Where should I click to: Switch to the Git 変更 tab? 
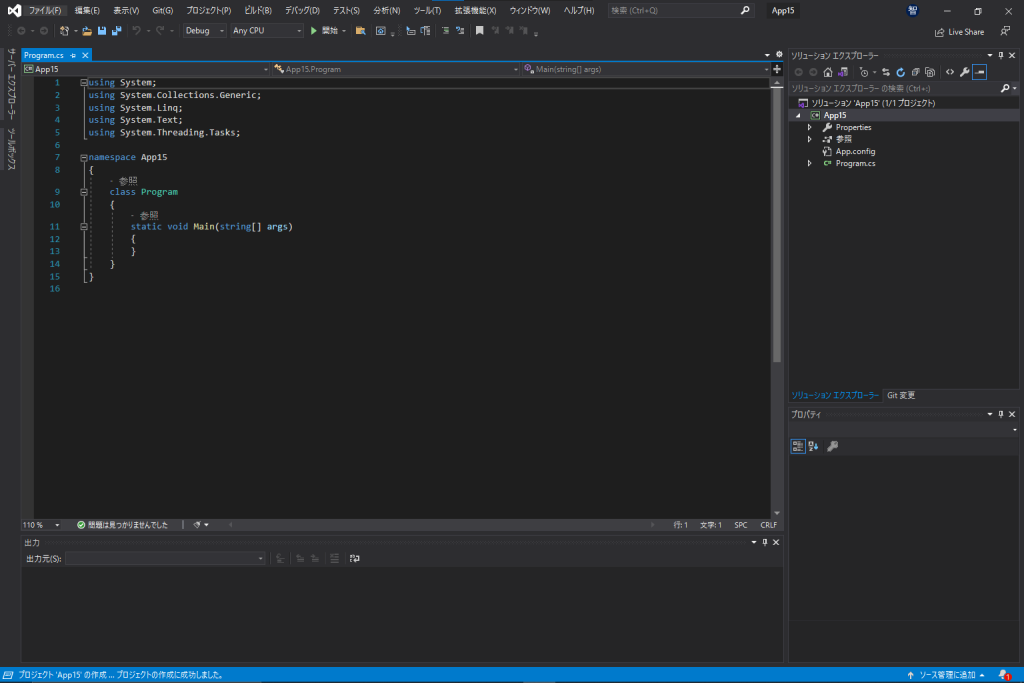[900, 395]
